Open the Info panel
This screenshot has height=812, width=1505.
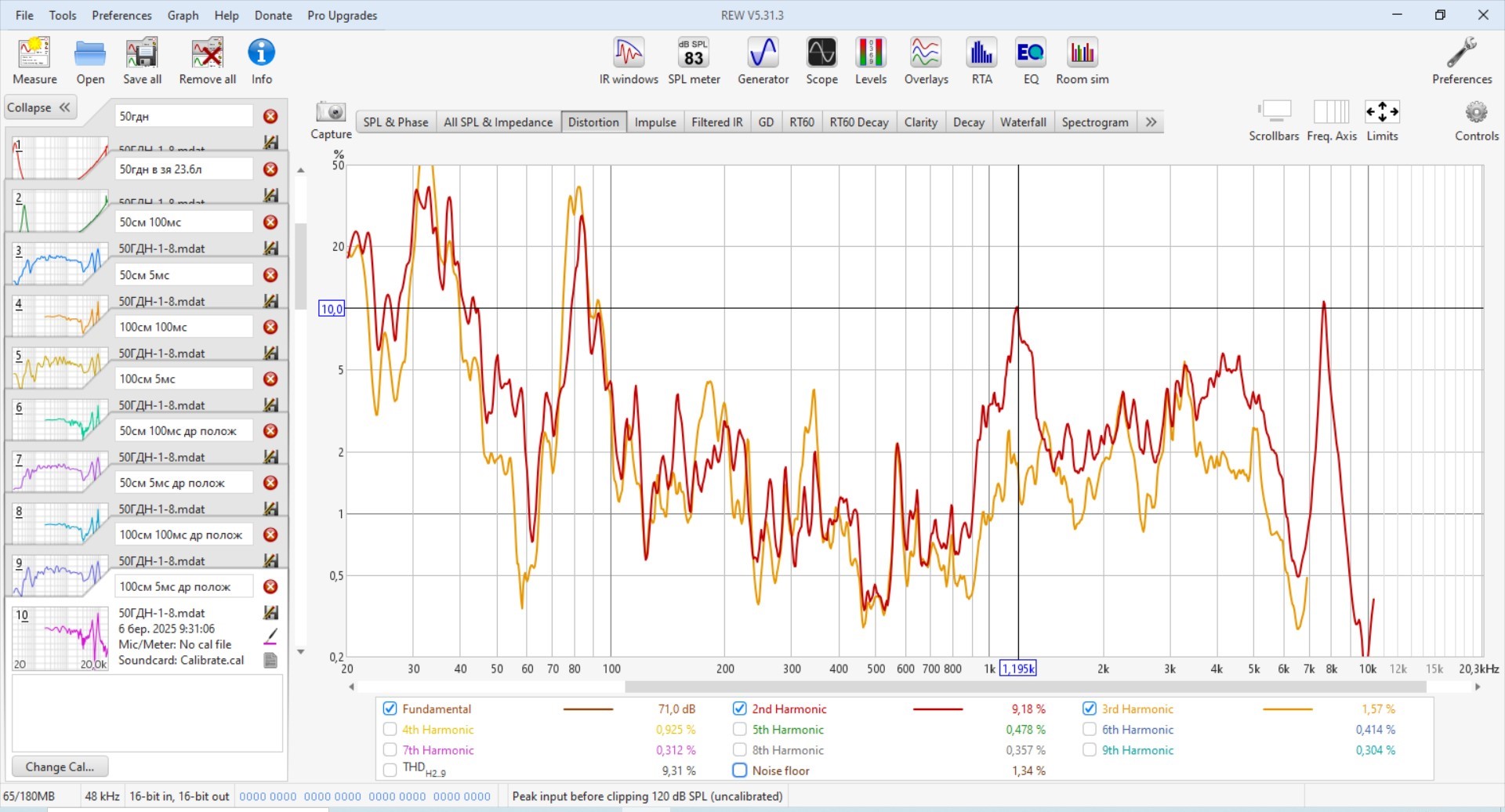pyautogui.click(x=261, y=60)
